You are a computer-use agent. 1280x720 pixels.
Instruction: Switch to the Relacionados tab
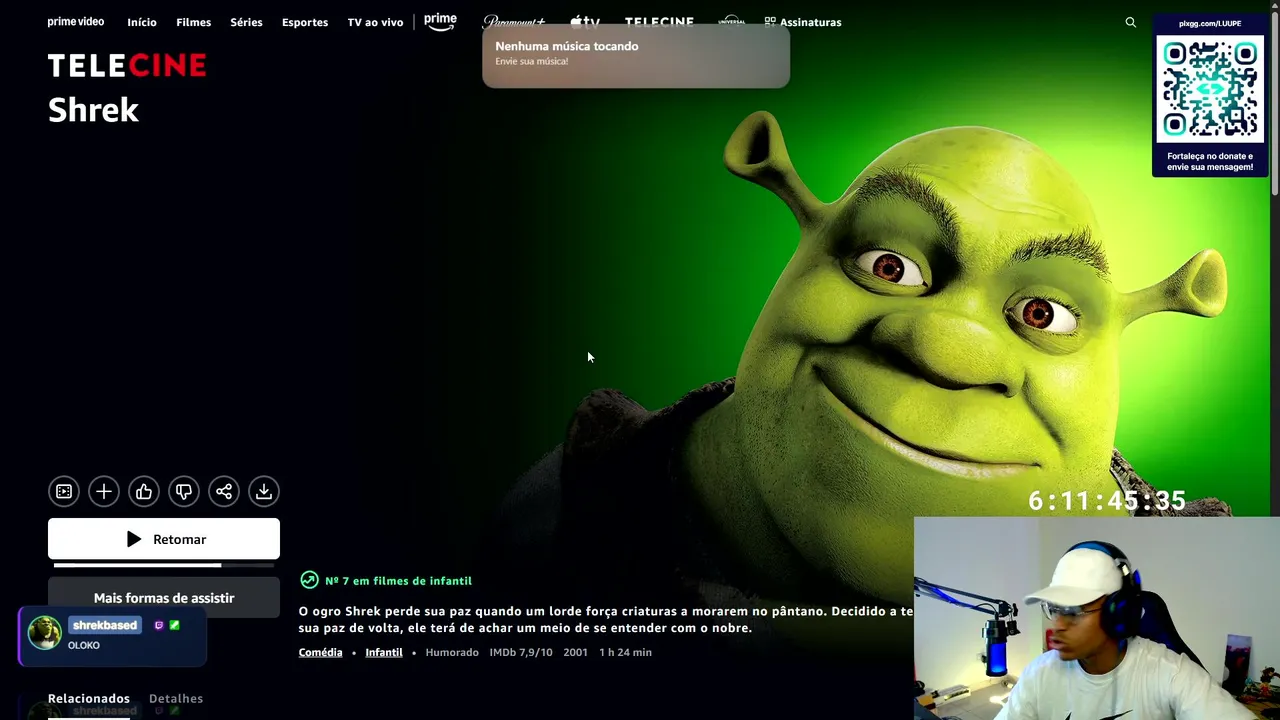point(89,698)
